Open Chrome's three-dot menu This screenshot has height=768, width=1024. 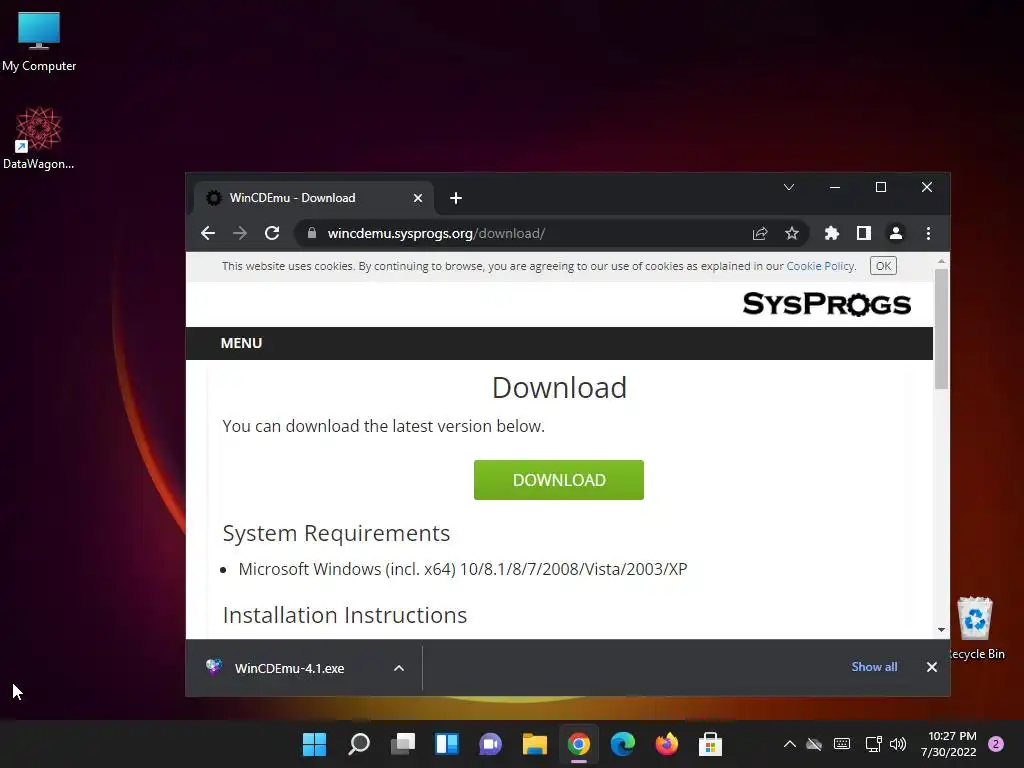[928, 233]
